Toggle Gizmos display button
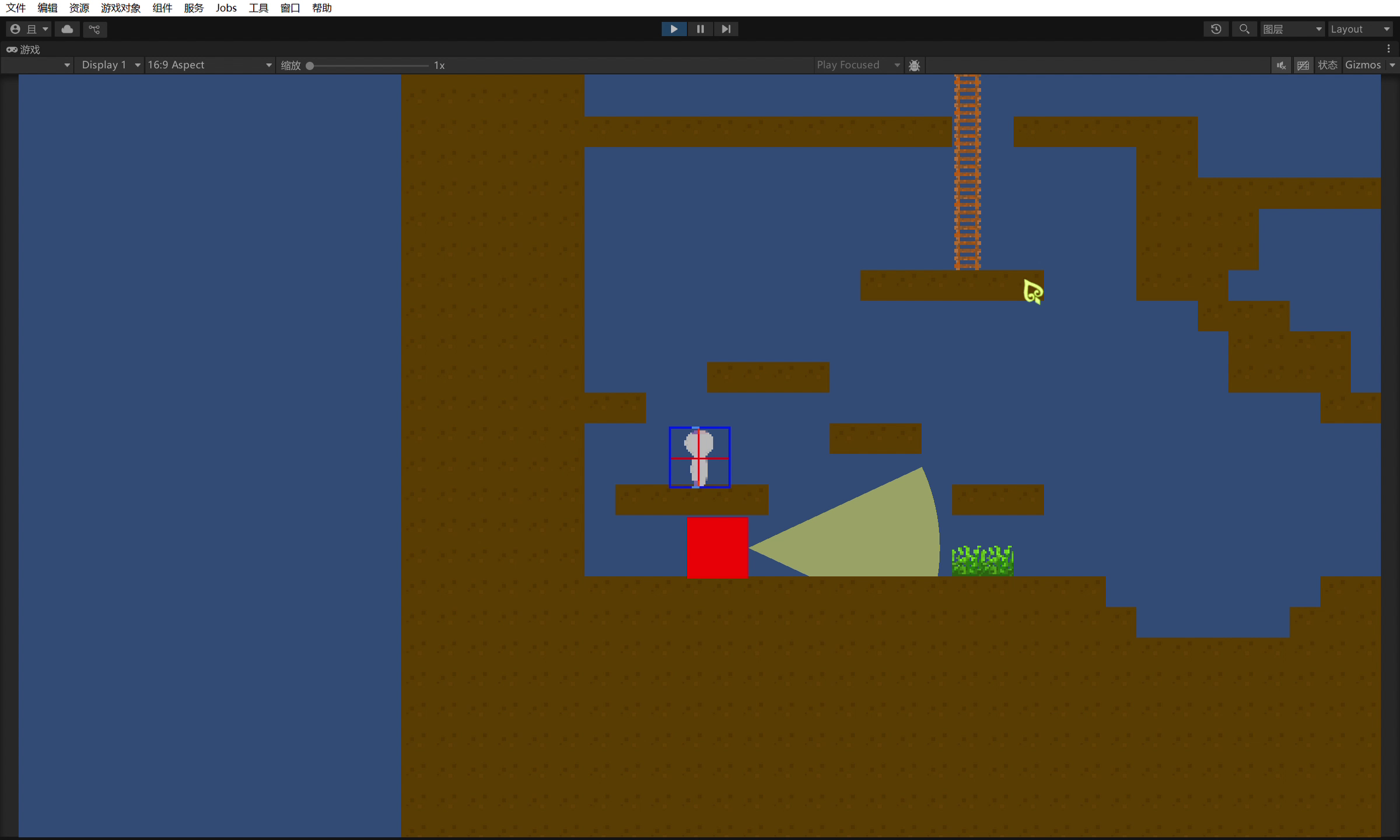Viewport: 1400px width, 840px height. [1363, 65]
